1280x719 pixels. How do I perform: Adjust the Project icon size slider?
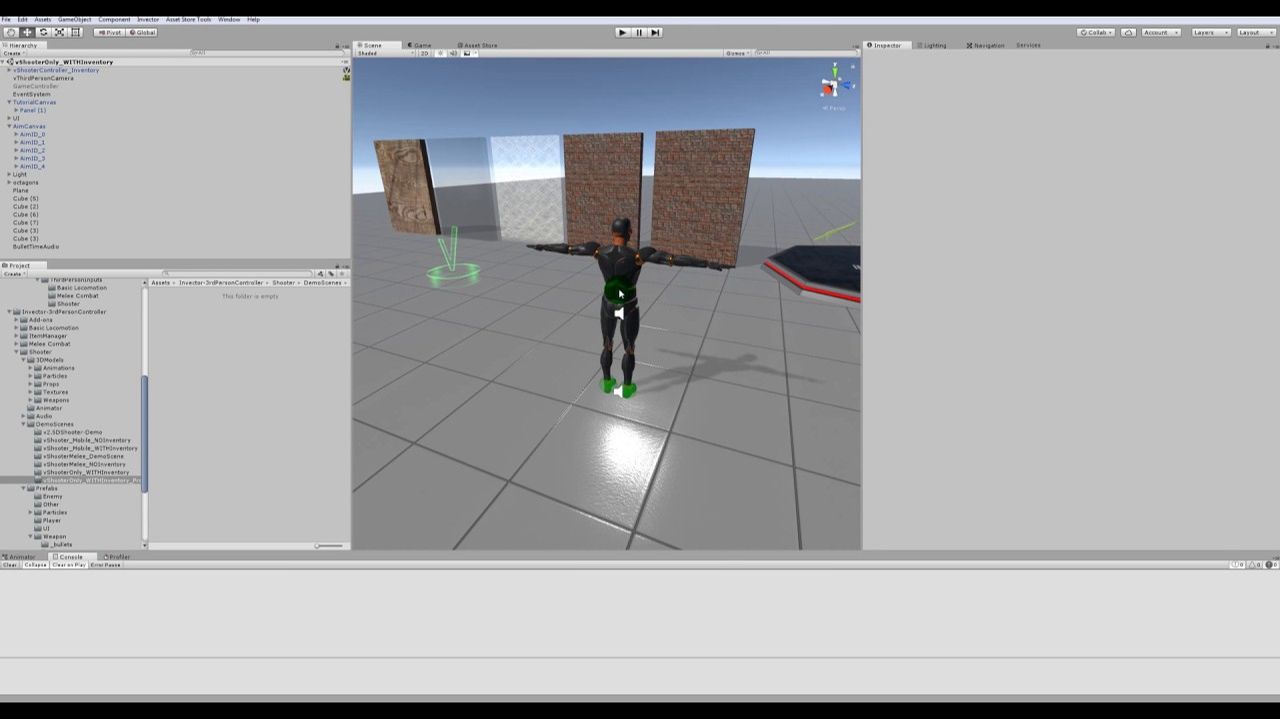click(329, 545)
